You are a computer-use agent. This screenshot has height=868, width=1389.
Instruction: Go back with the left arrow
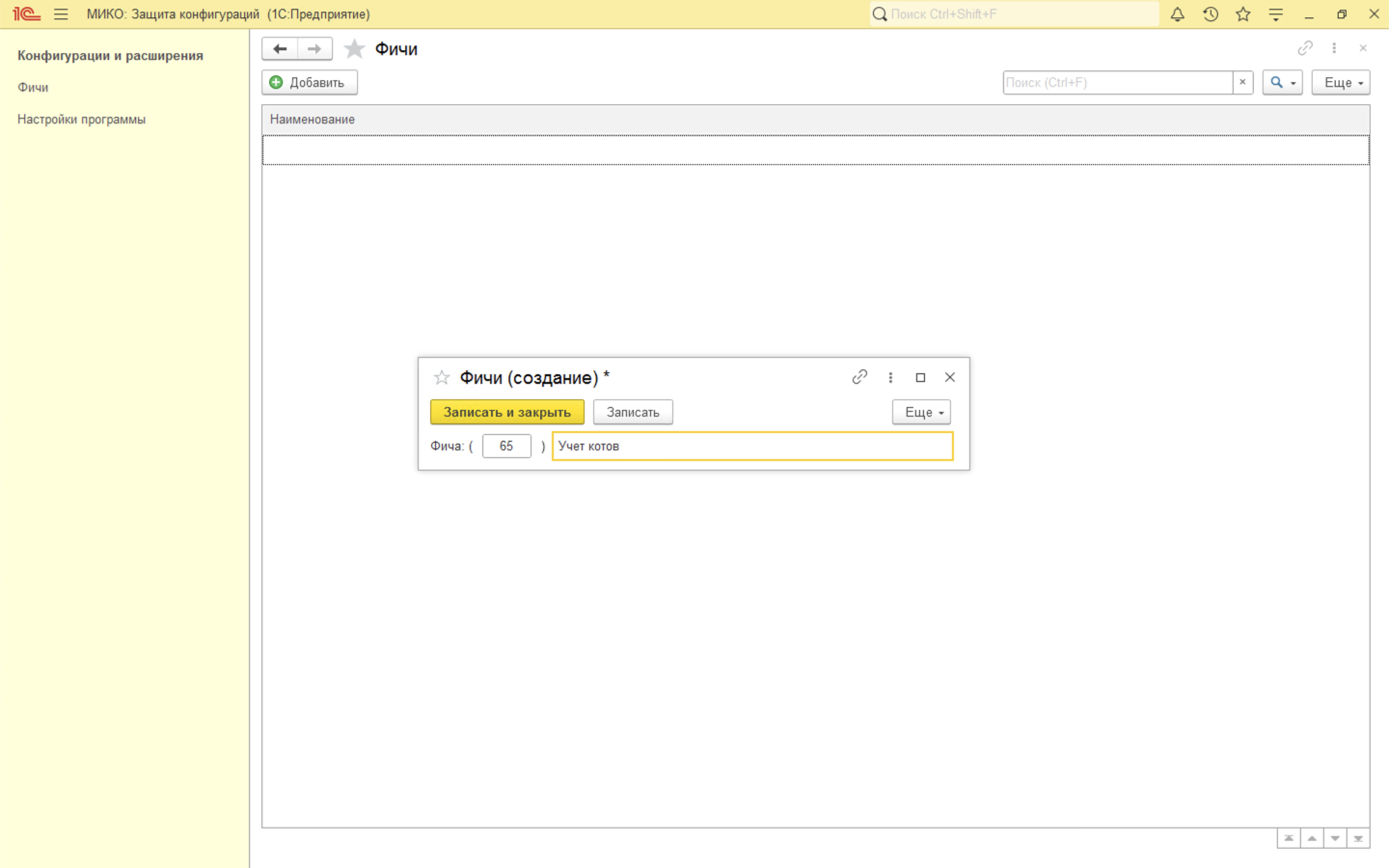pos(280,49)
